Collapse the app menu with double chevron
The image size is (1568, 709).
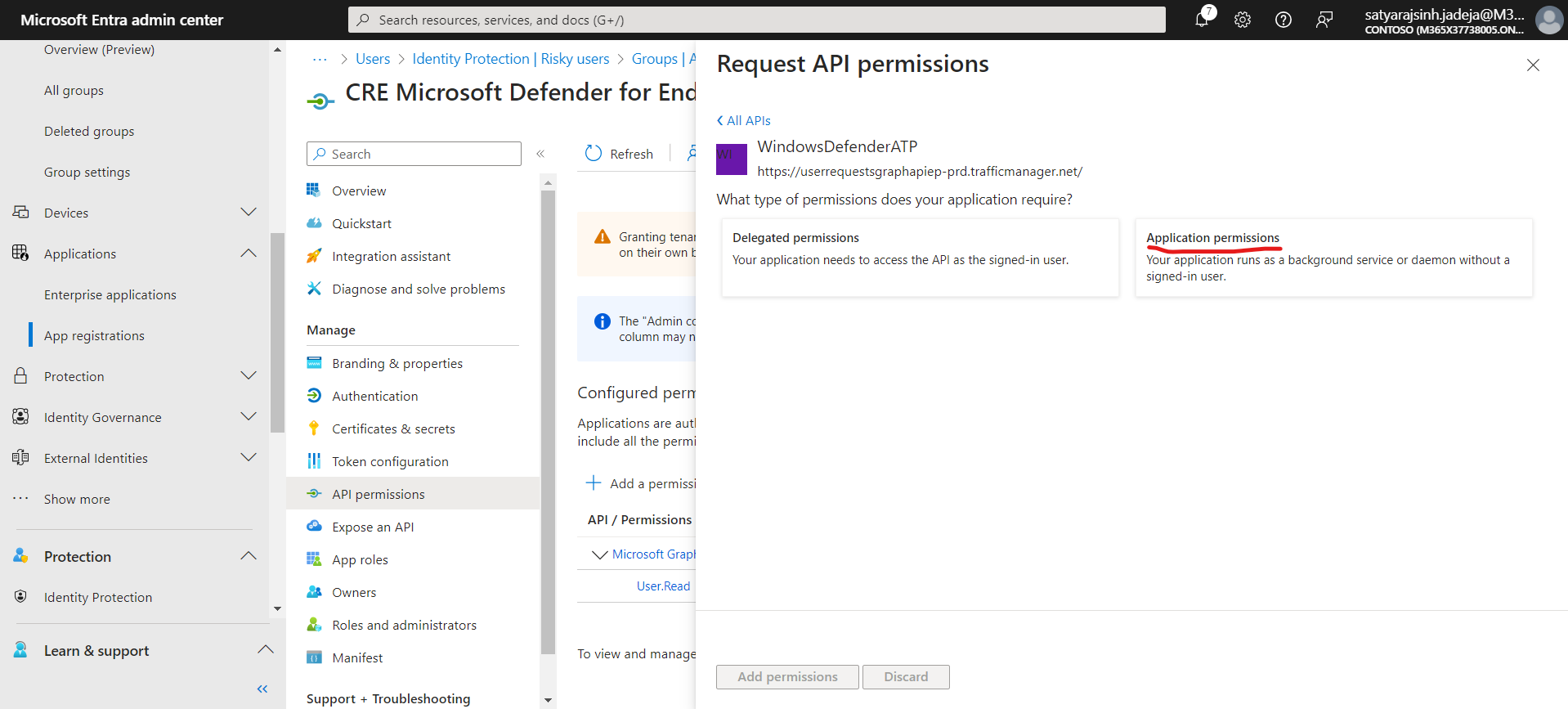click(x=540, y=154)
